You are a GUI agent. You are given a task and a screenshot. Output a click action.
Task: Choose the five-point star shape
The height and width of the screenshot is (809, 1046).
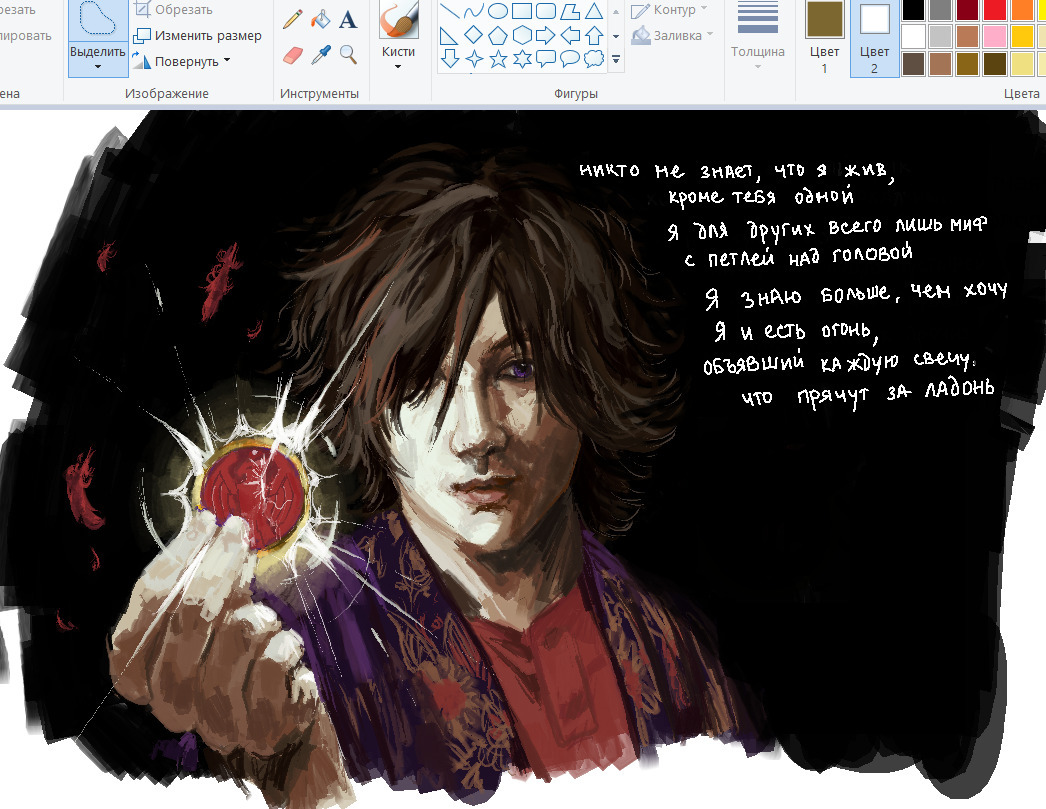tap(498, 60)
